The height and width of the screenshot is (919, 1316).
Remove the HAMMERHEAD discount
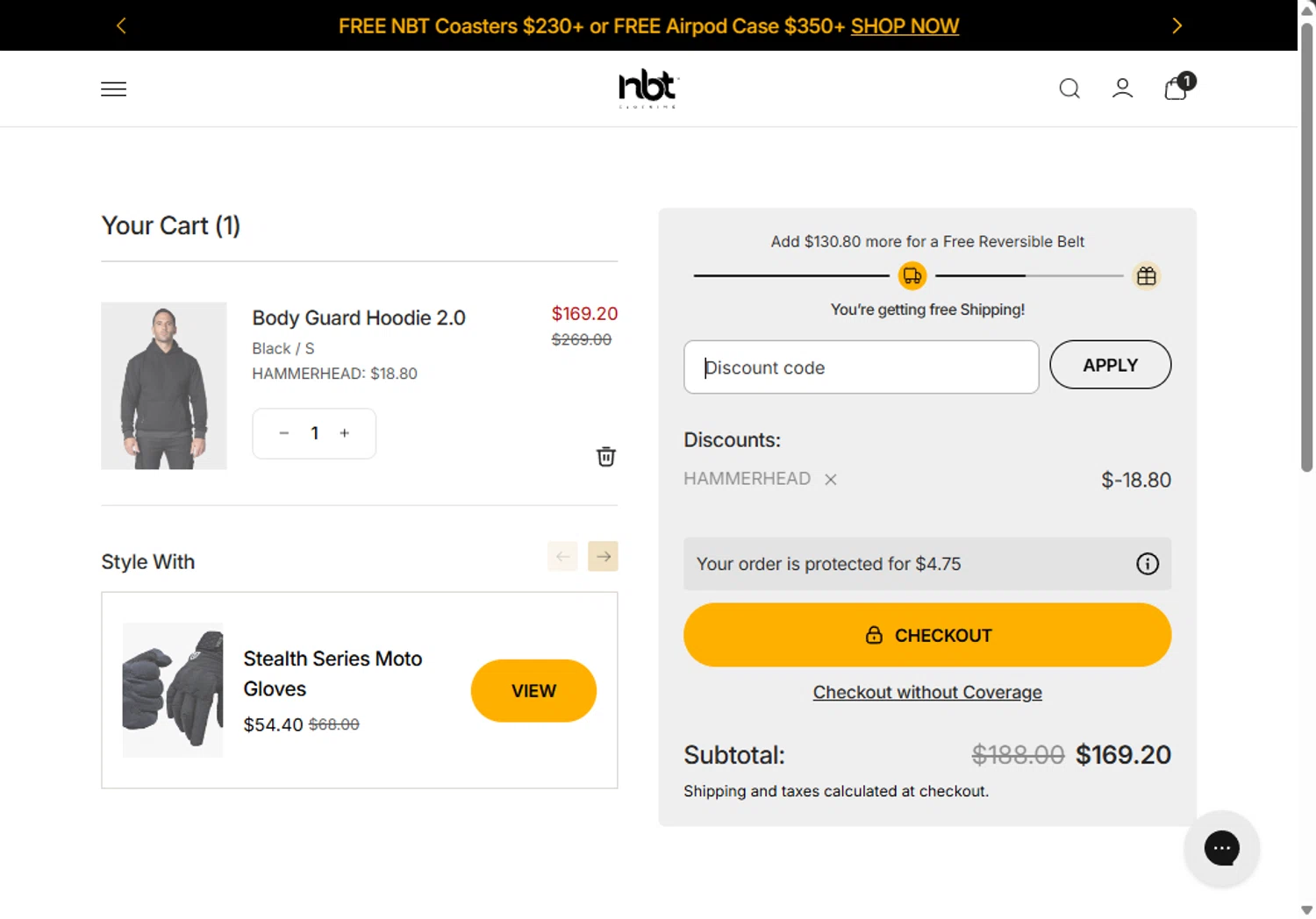(x=831, y=480)
